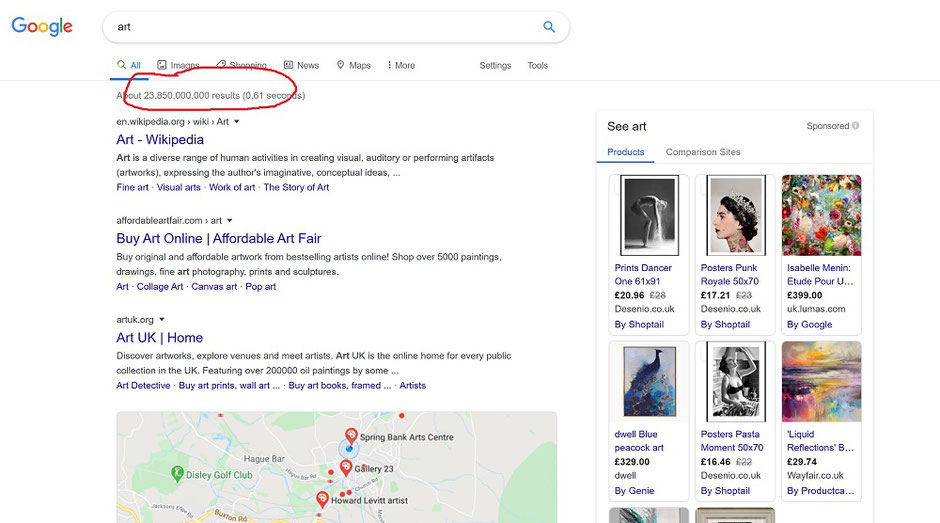
Task: Open the News tab
Action: coord(302,65)
